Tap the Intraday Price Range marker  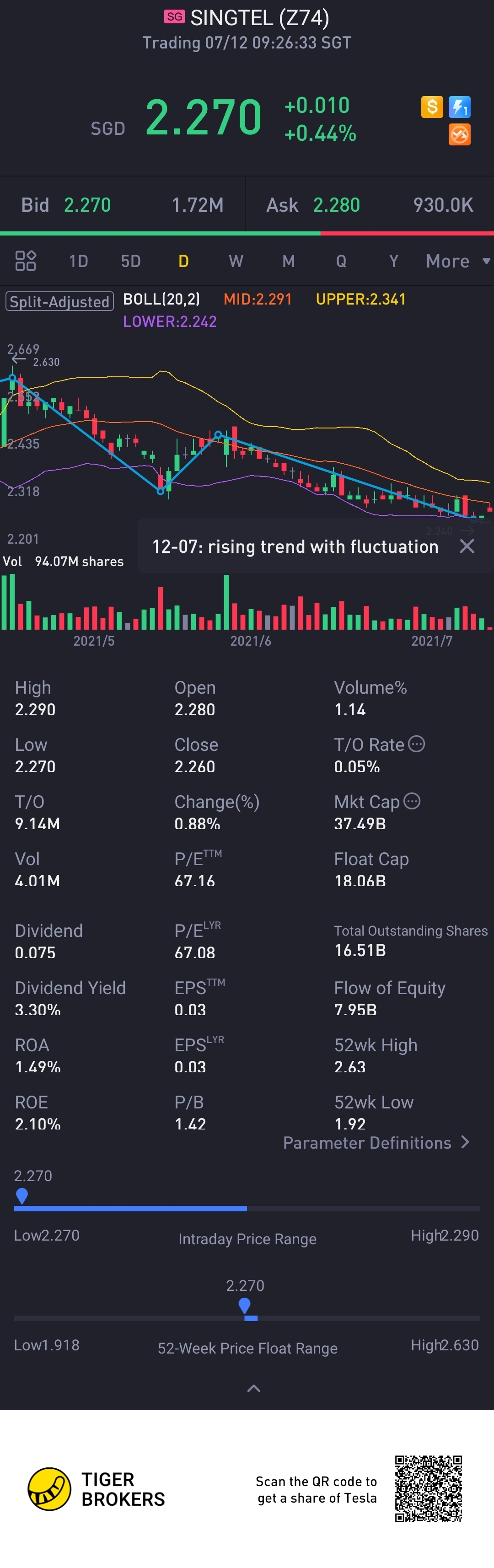tap(22, 1196)
